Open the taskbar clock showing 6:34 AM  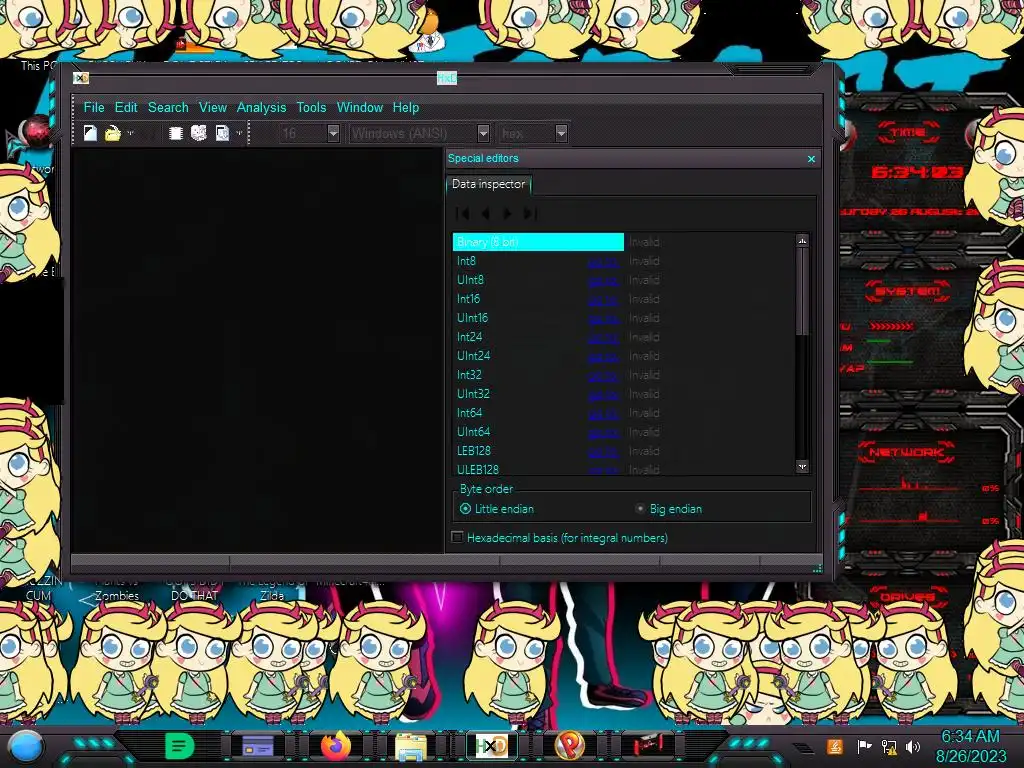(x=970, y=746)
